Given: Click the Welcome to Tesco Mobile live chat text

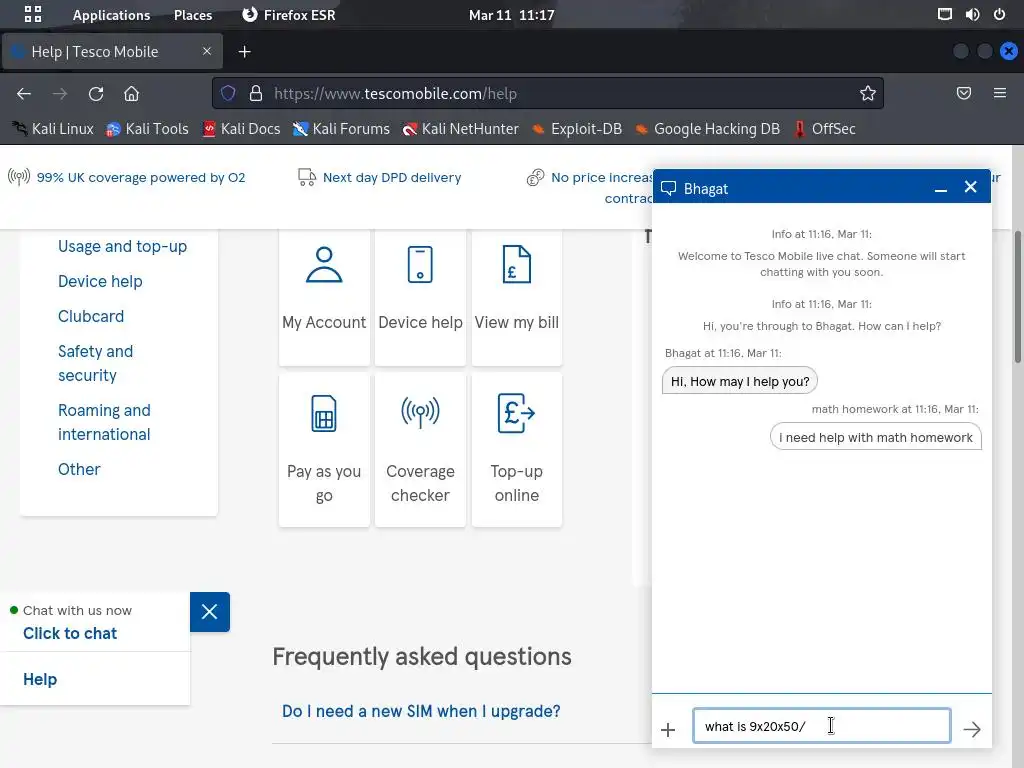Looking at the screenshot, I should point(822,264).
